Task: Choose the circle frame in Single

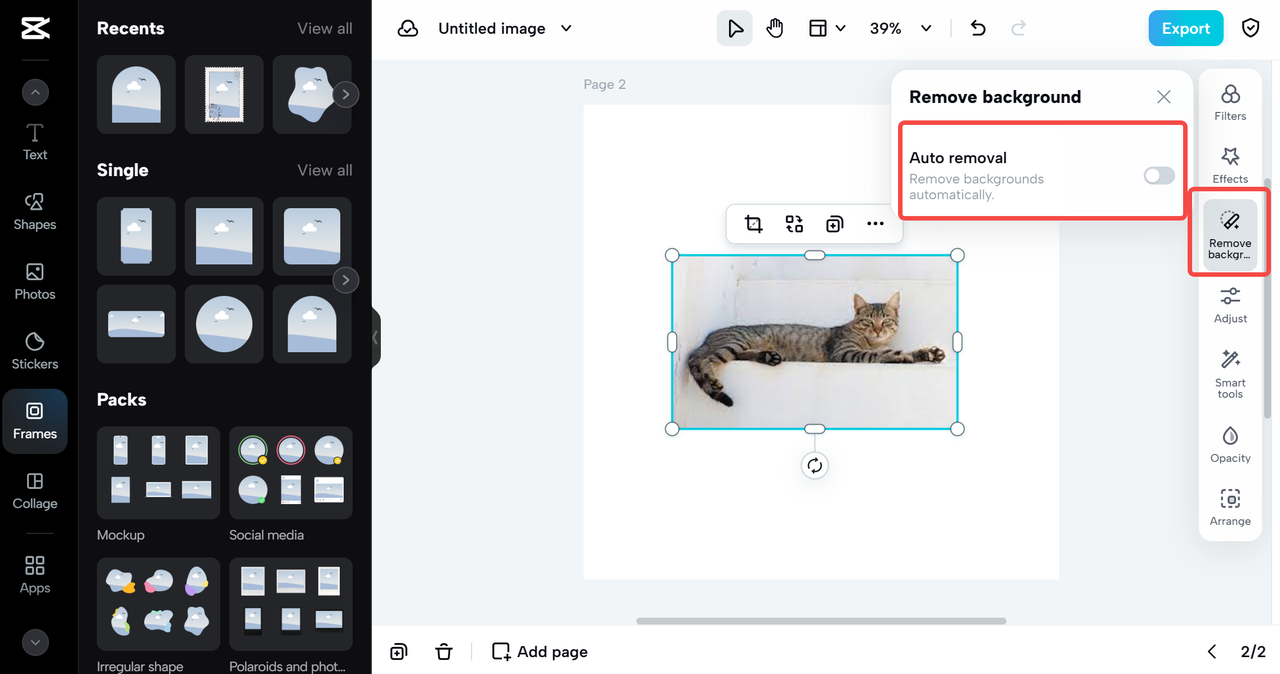Action: click(224, 324)
